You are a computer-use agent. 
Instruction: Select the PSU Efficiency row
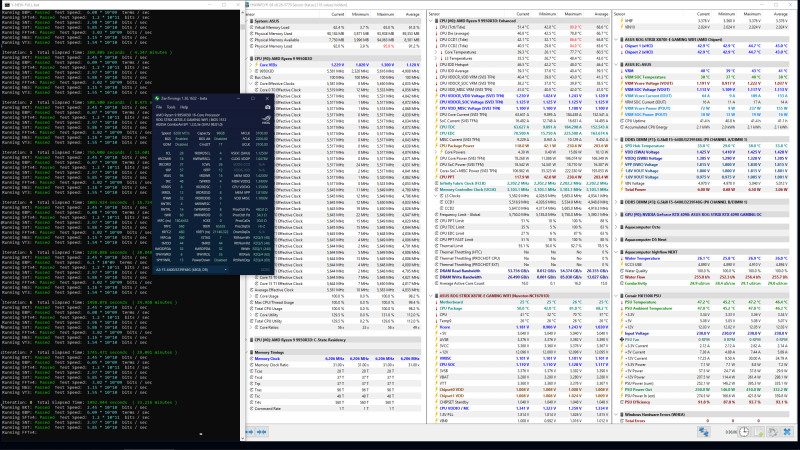pos(704,402)
